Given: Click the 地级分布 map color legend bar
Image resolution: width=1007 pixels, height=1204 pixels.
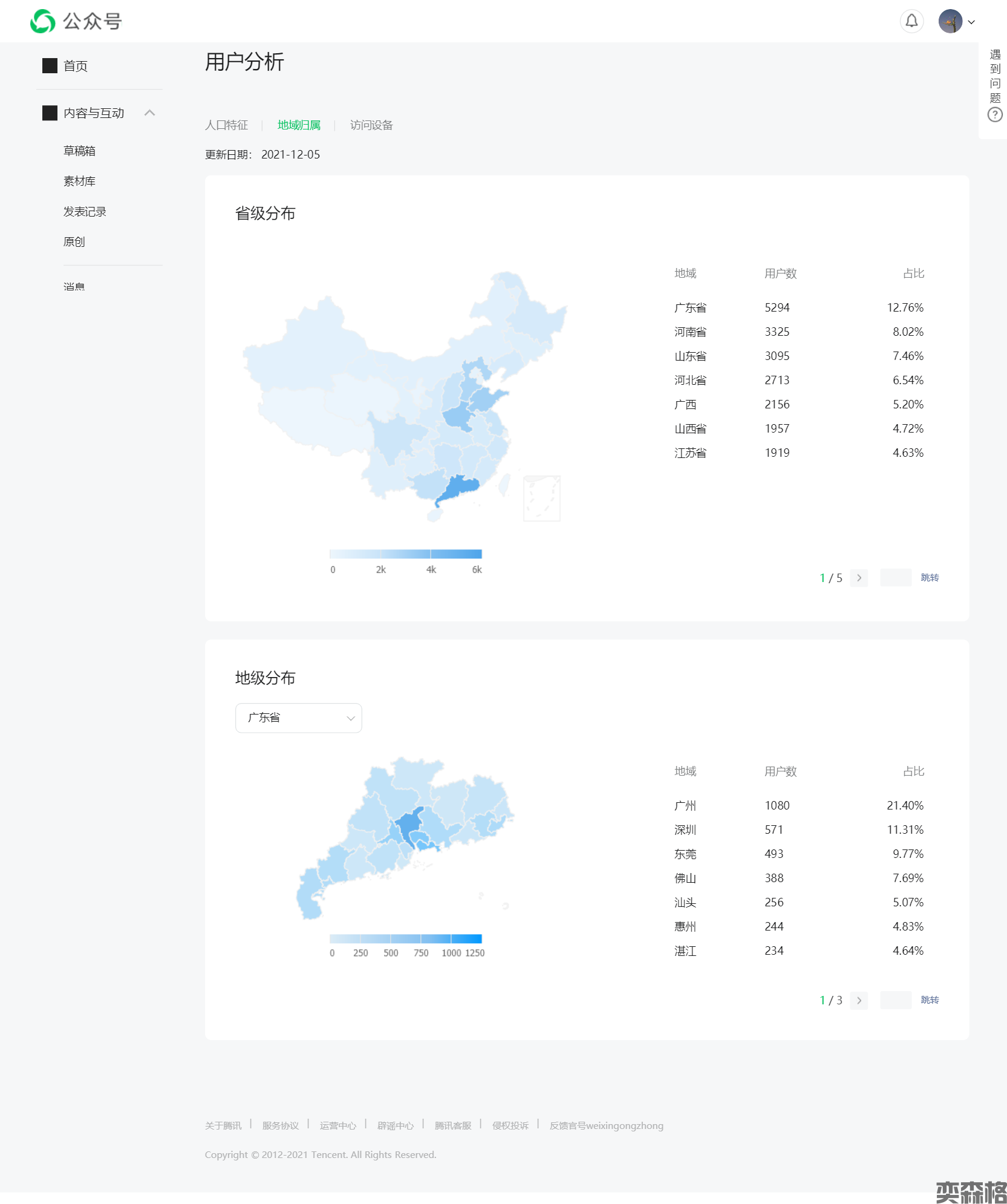Looking at the screenshot, I should coord(405,938).
